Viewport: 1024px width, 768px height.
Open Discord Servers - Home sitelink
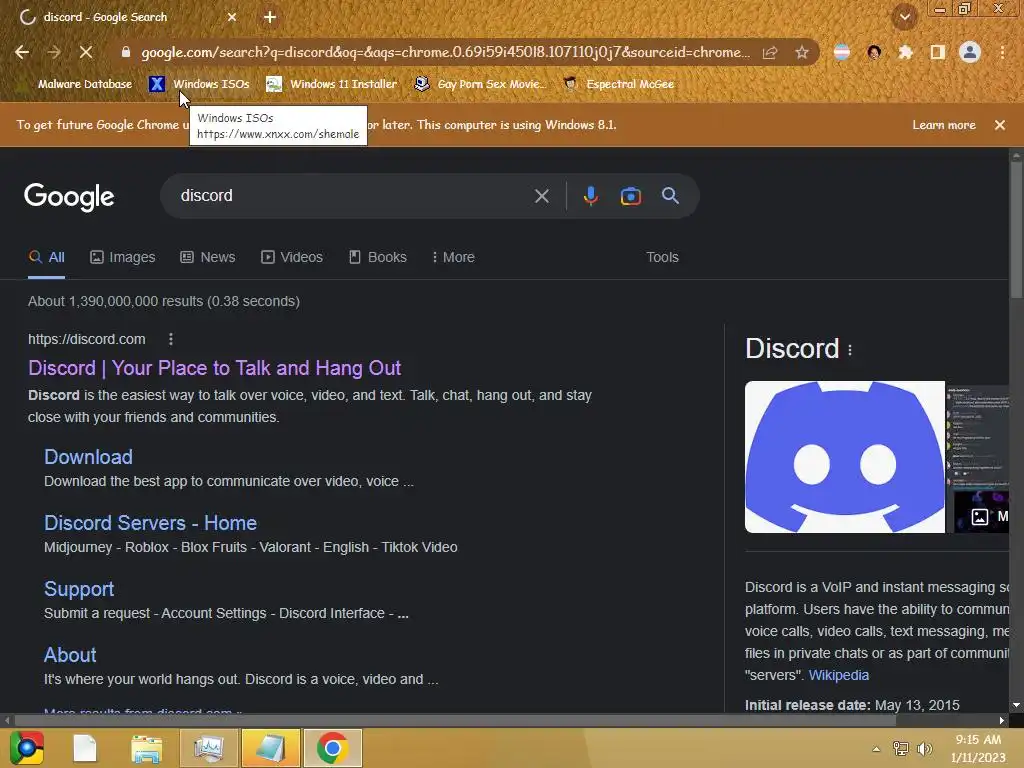click(150, 522)
